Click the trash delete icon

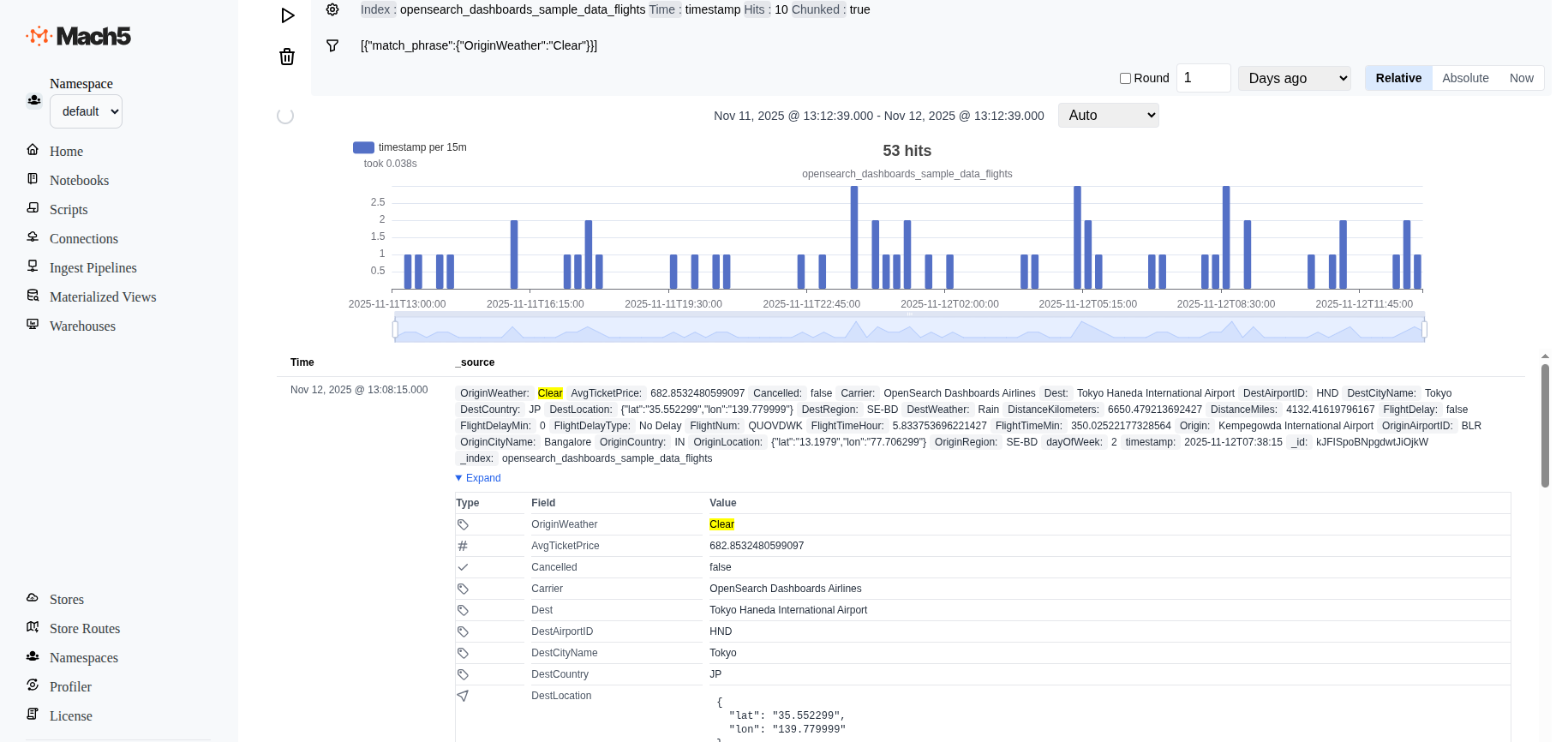click(287, 57)
